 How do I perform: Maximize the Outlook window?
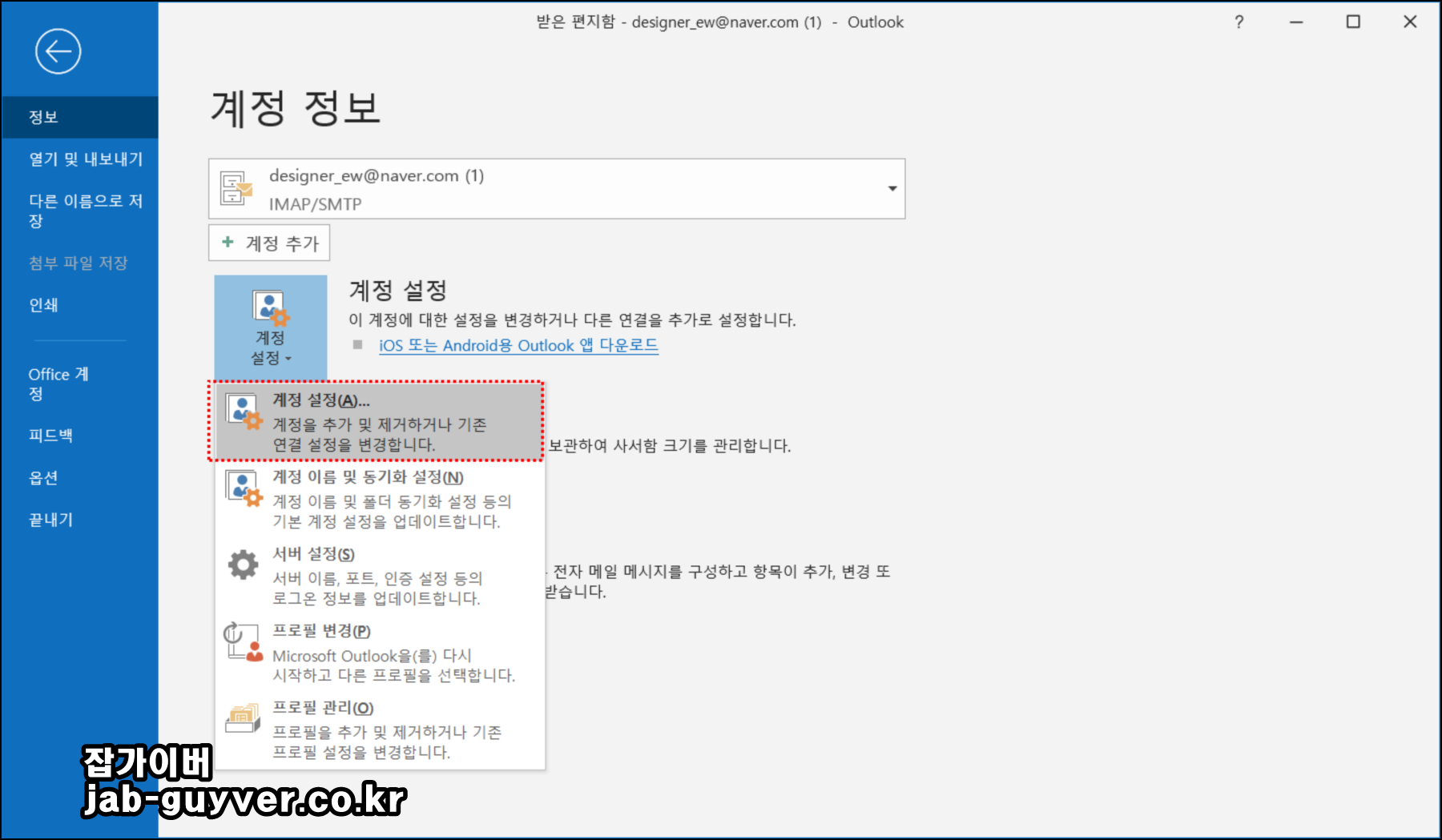1353,22
